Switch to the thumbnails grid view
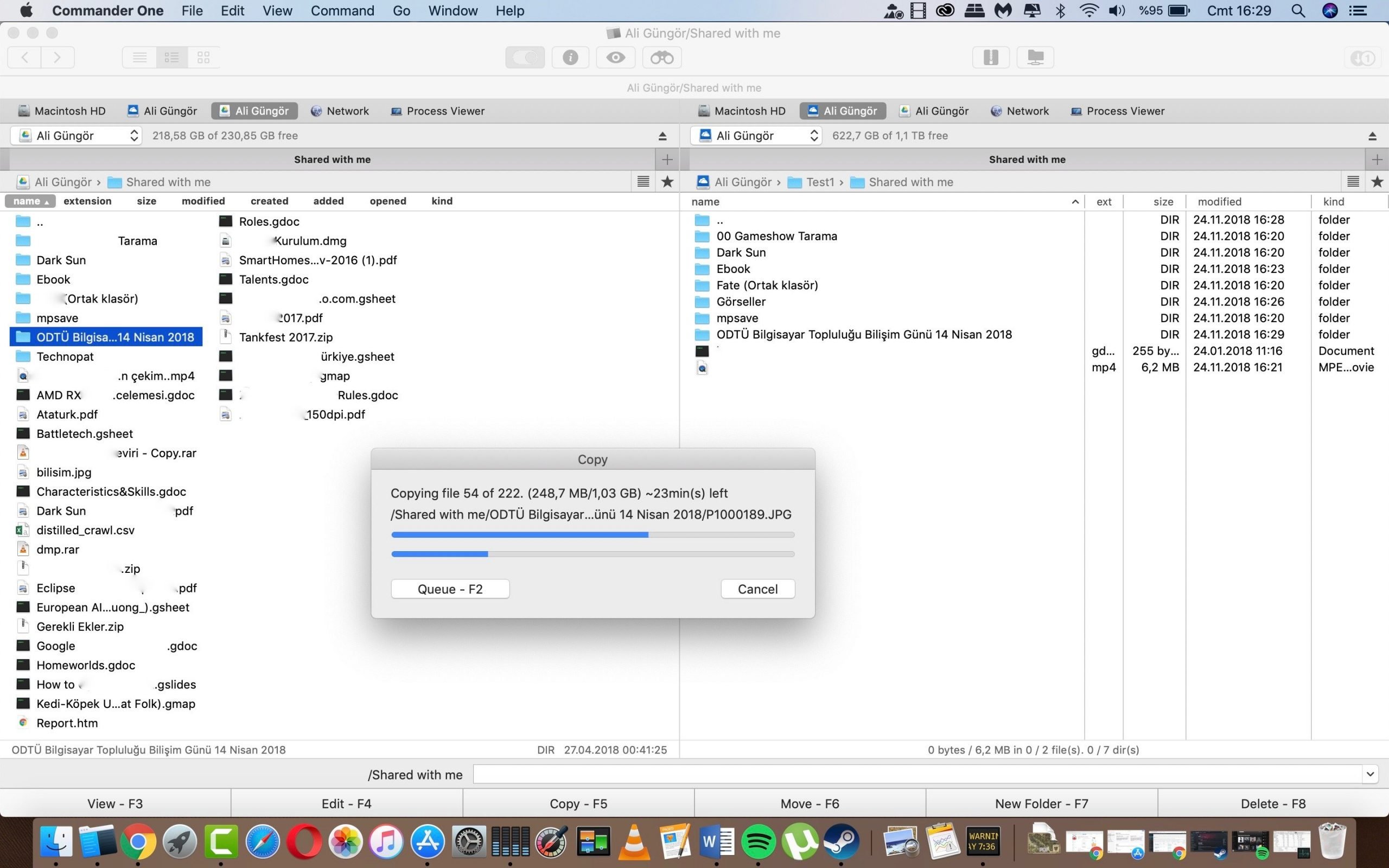The width and height of the screenshot is (1389, 868). 203,58
